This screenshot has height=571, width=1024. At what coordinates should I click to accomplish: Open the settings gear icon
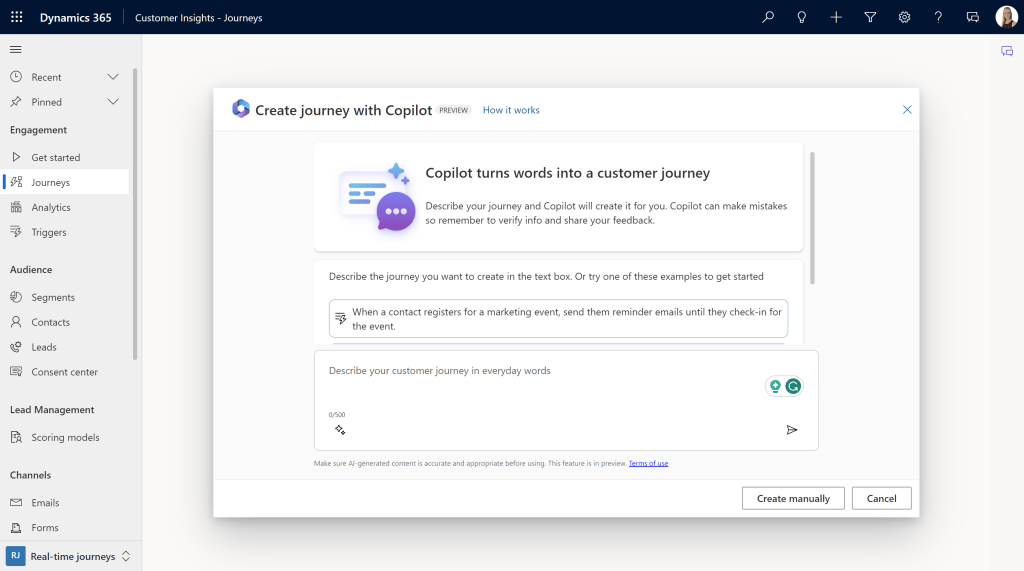click(904, 17)
